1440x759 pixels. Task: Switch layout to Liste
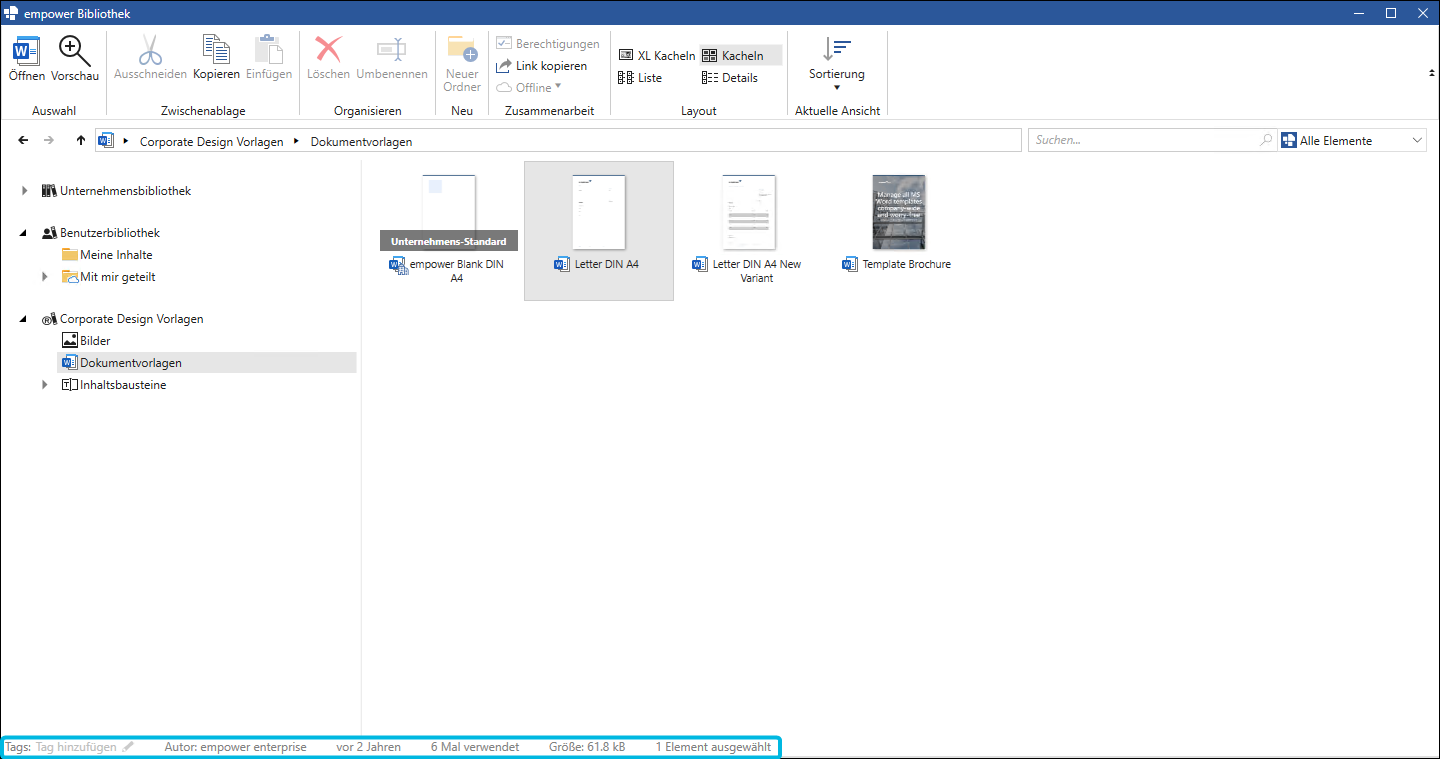click(x=640, y=78)
